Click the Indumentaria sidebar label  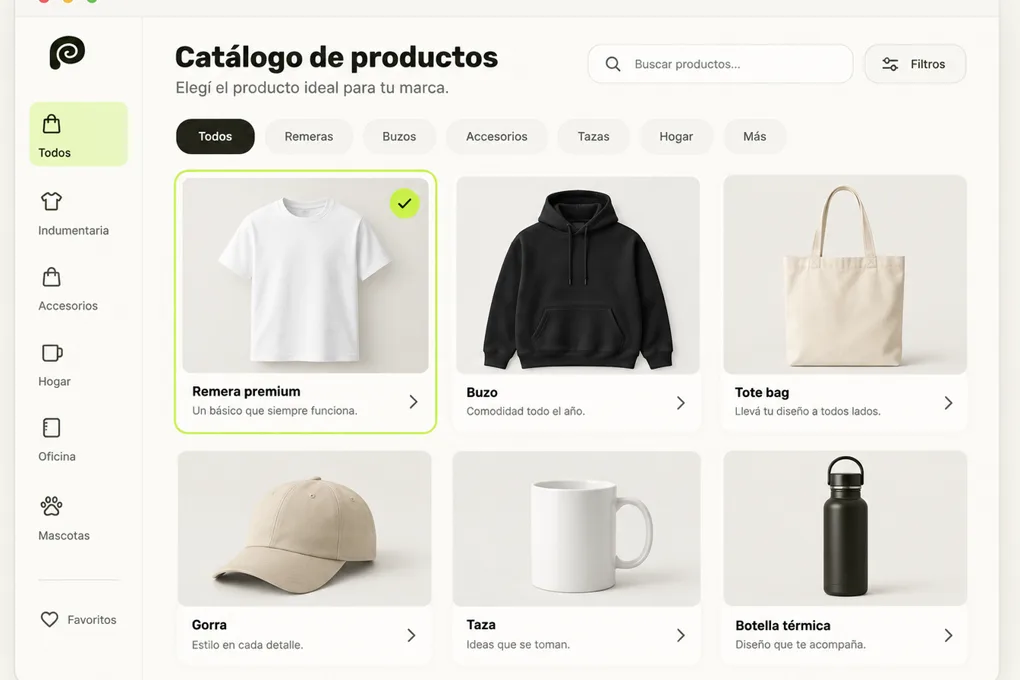(74, 230)
